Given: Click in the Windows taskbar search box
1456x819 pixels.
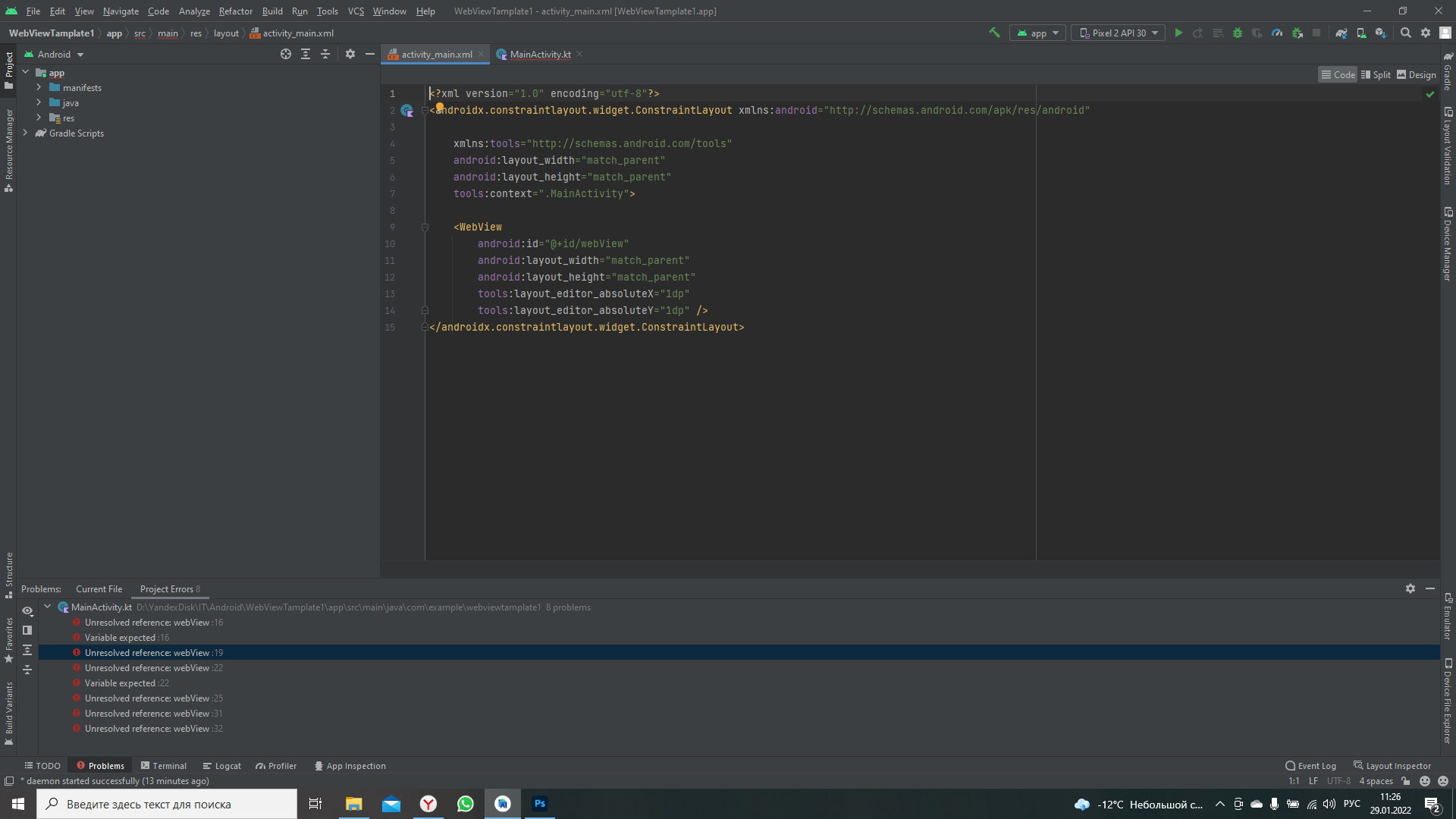Looking at the screenshot, I should click(x=167, y=804).
